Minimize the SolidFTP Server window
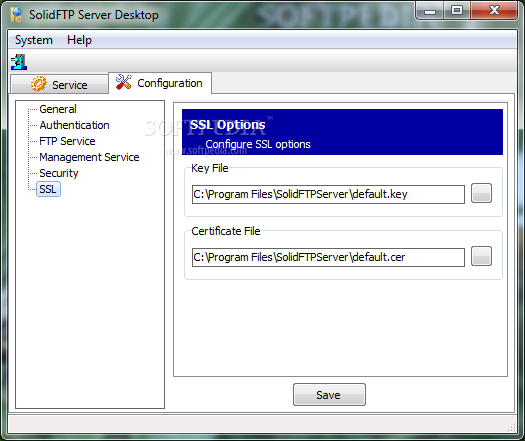525x441 pixels. coord(430,11)
